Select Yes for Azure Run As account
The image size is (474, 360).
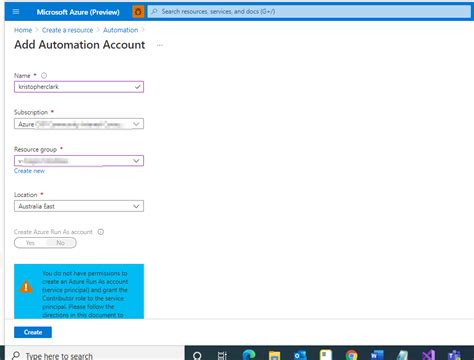[30, 243]
